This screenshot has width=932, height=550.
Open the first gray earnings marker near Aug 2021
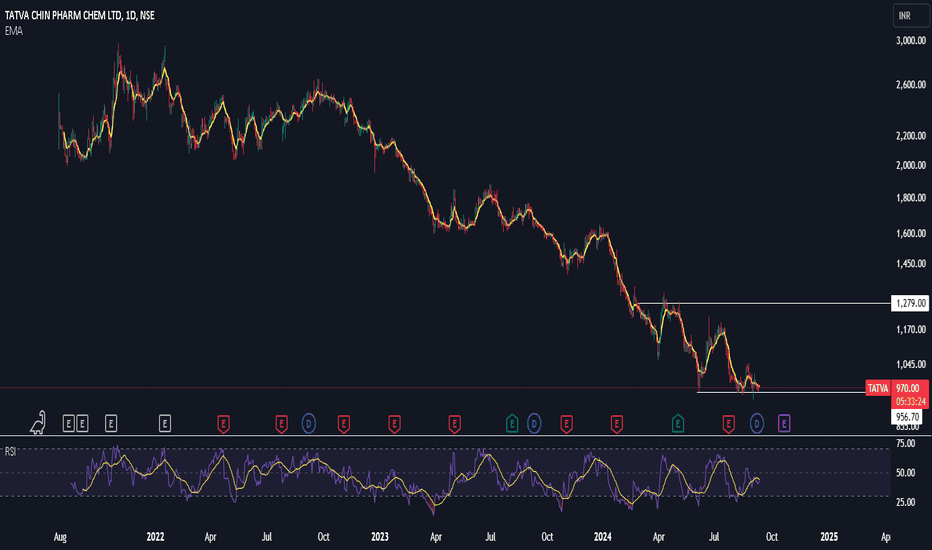coord(68,424)
